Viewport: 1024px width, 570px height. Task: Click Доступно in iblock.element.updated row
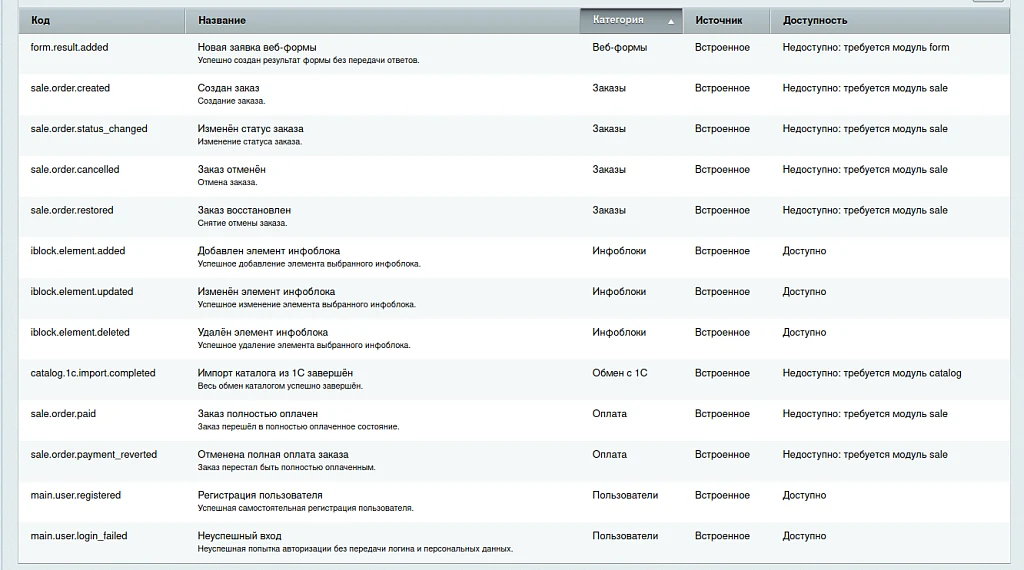click(x=804, y=291)
